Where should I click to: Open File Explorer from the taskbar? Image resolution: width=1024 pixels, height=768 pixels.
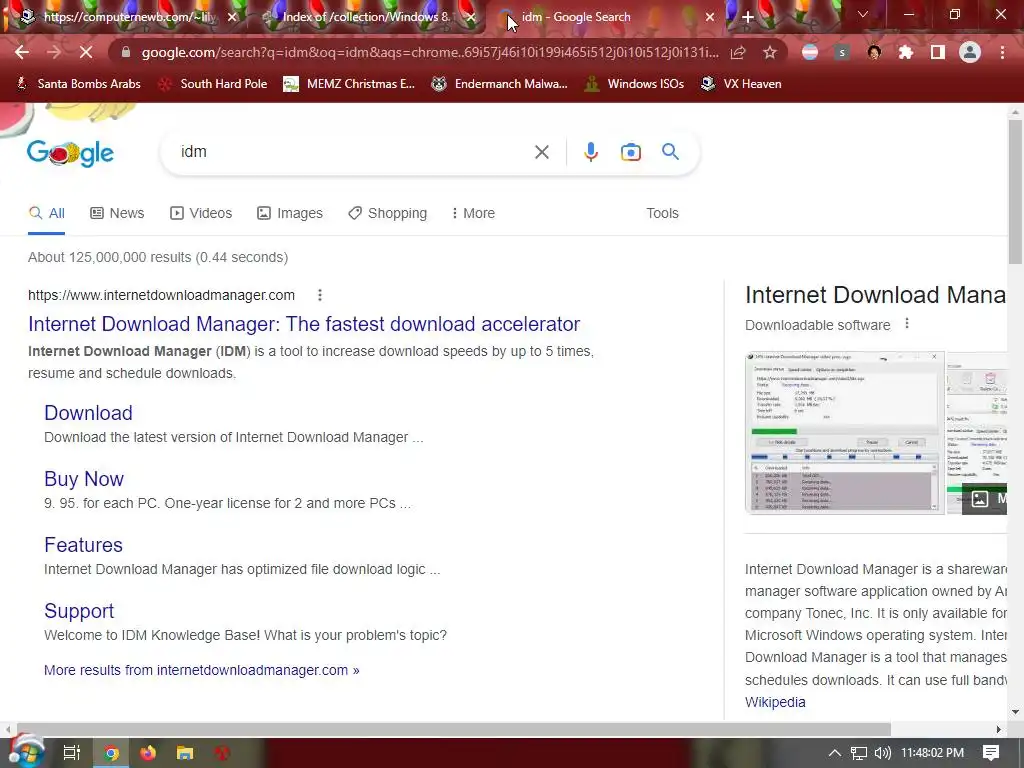pyautogui.click(x=185, y=753)
